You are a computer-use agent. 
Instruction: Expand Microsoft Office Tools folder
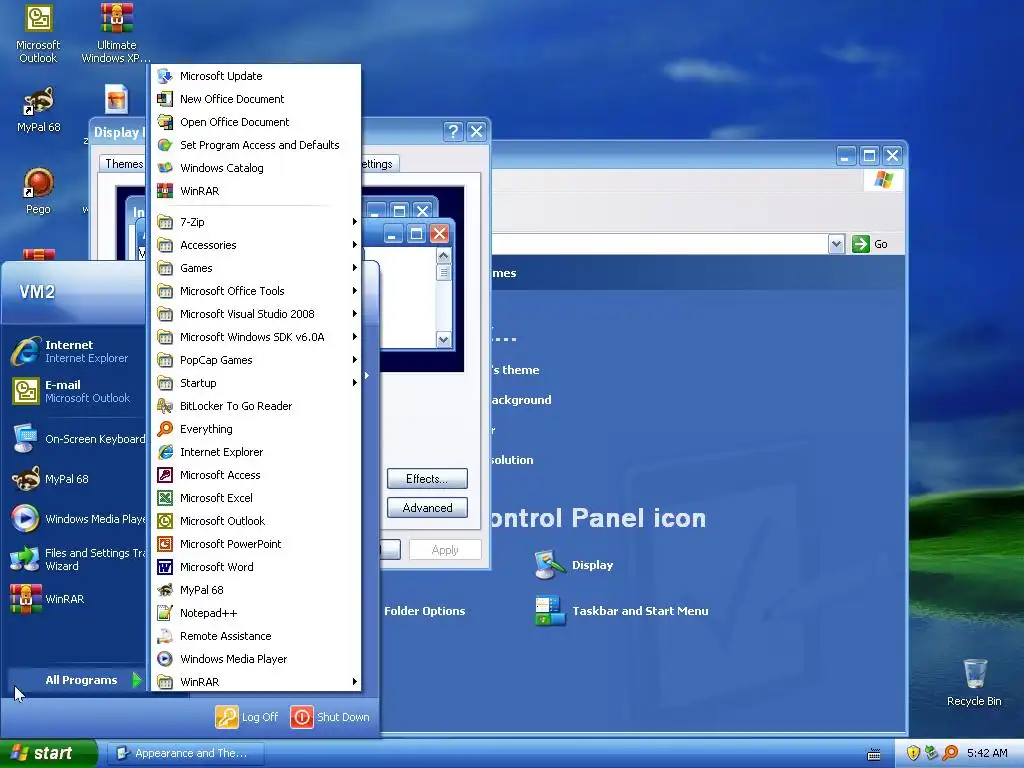[256, 291]
